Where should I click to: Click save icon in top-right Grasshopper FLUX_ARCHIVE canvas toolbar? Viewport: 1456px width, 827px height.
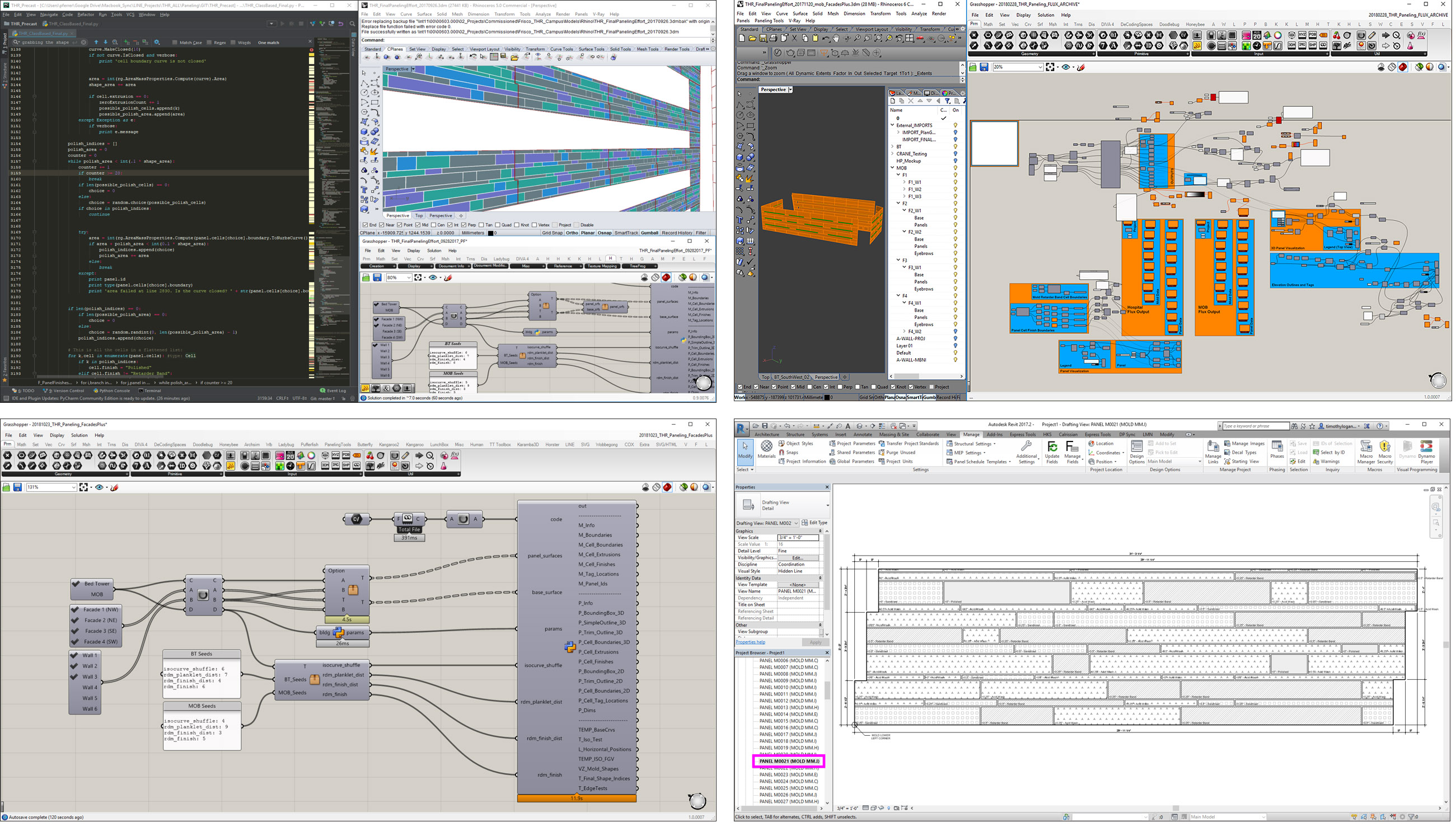(x=985, y=67)
